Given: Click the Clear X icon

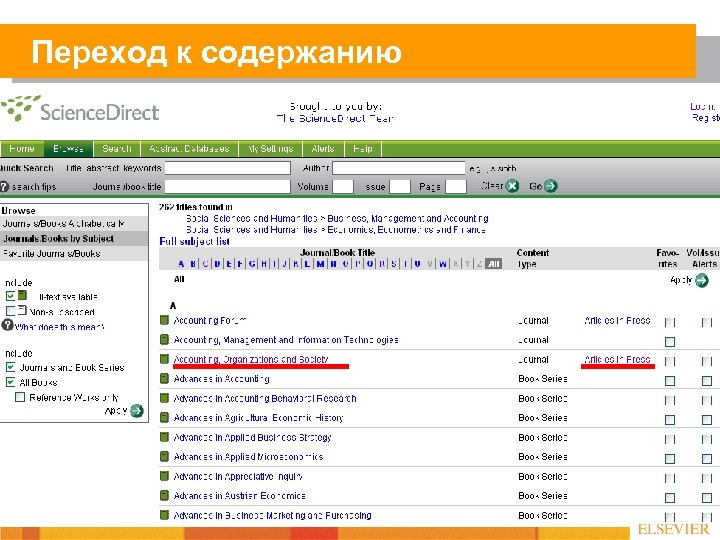Looking at the screenshot, I should coord(512,186).
